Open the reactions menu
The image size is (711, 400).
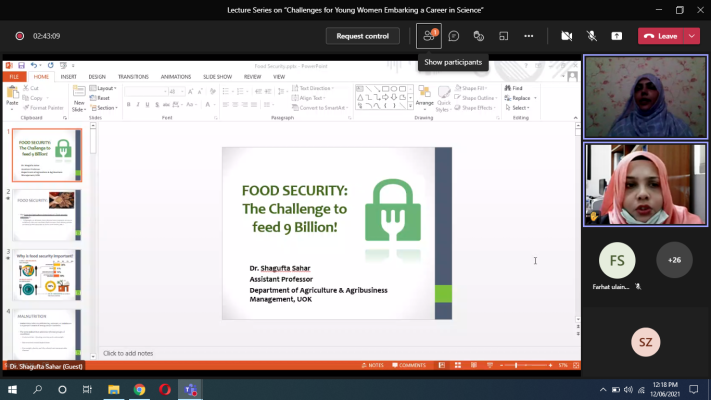(x=479, y=36)
